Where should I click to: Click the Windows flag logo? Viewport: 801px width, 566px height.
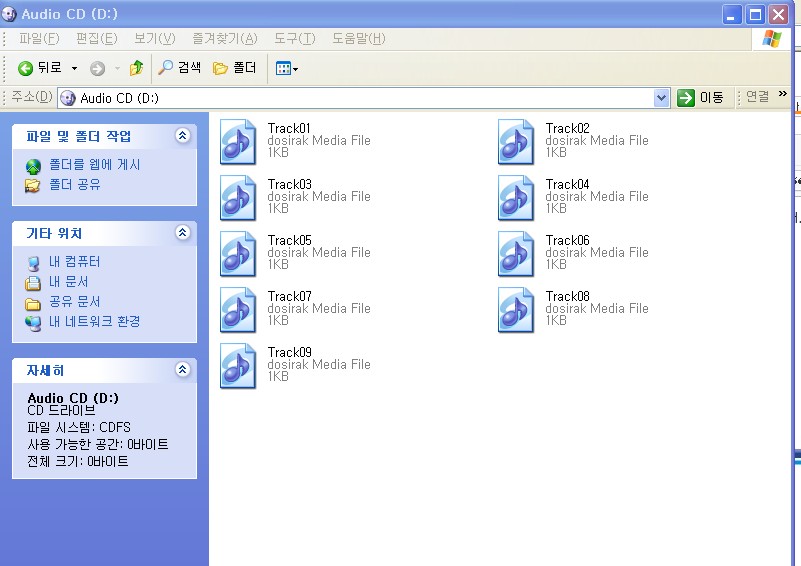pyautogui.click(x=772, y=39)
